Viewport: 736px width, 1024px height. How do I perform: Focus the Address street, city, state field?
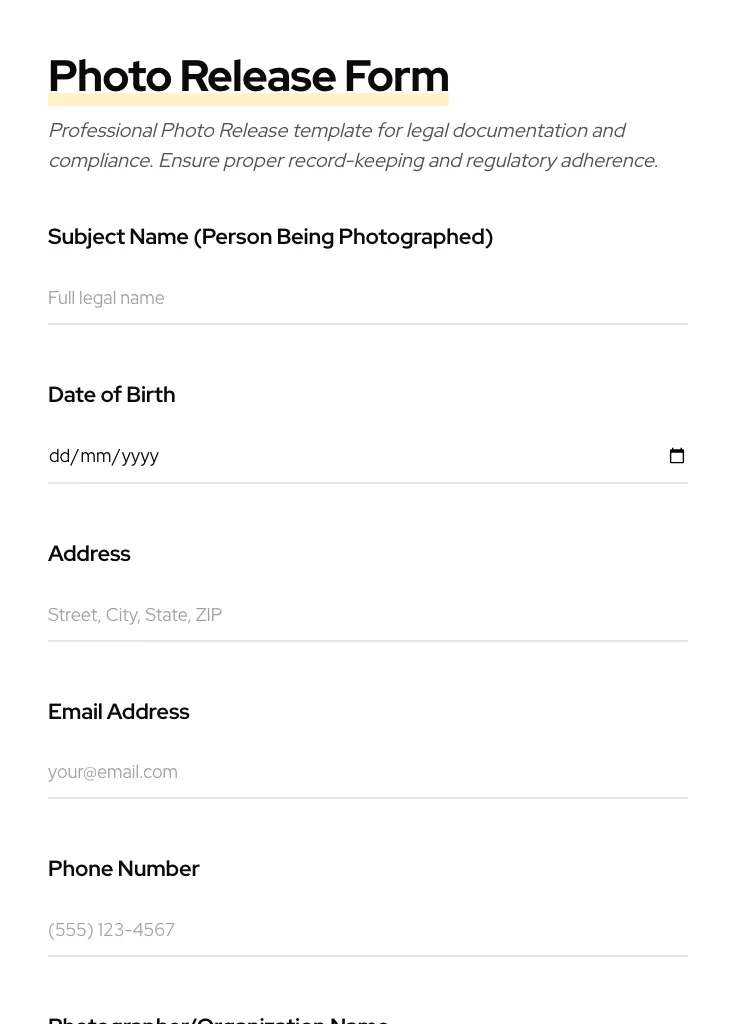point(367,615)
